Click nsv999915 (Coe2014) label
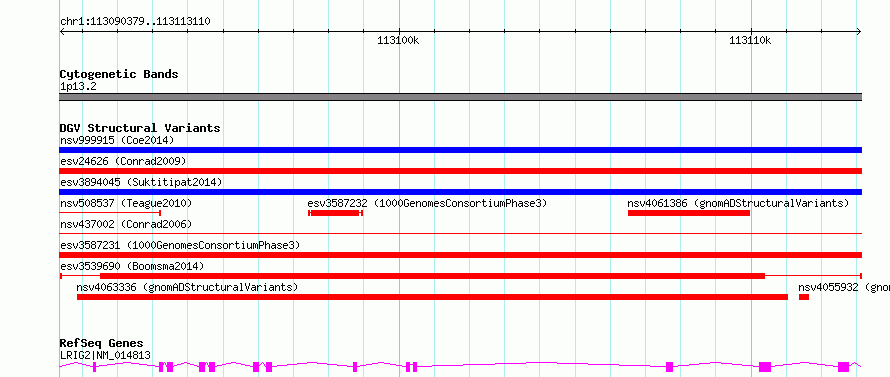 [116, 140]
